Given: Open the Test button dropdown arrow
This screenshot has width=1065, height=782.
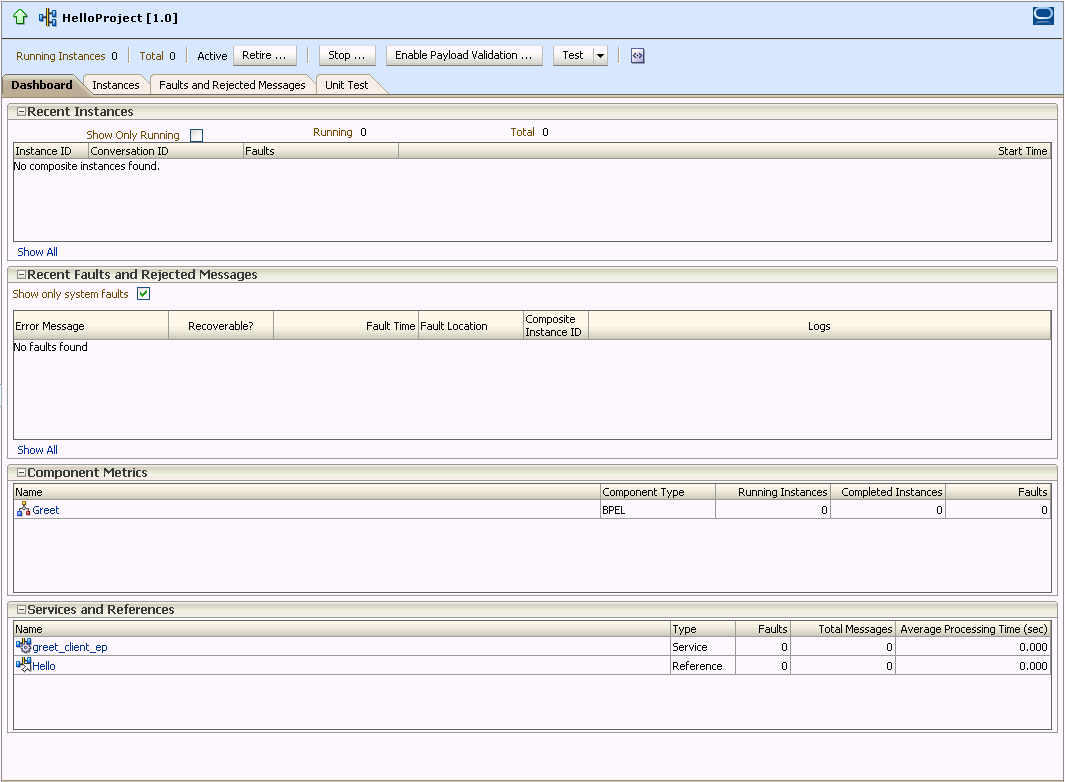Looking at the screenshot, I should [x=600, y=56].
